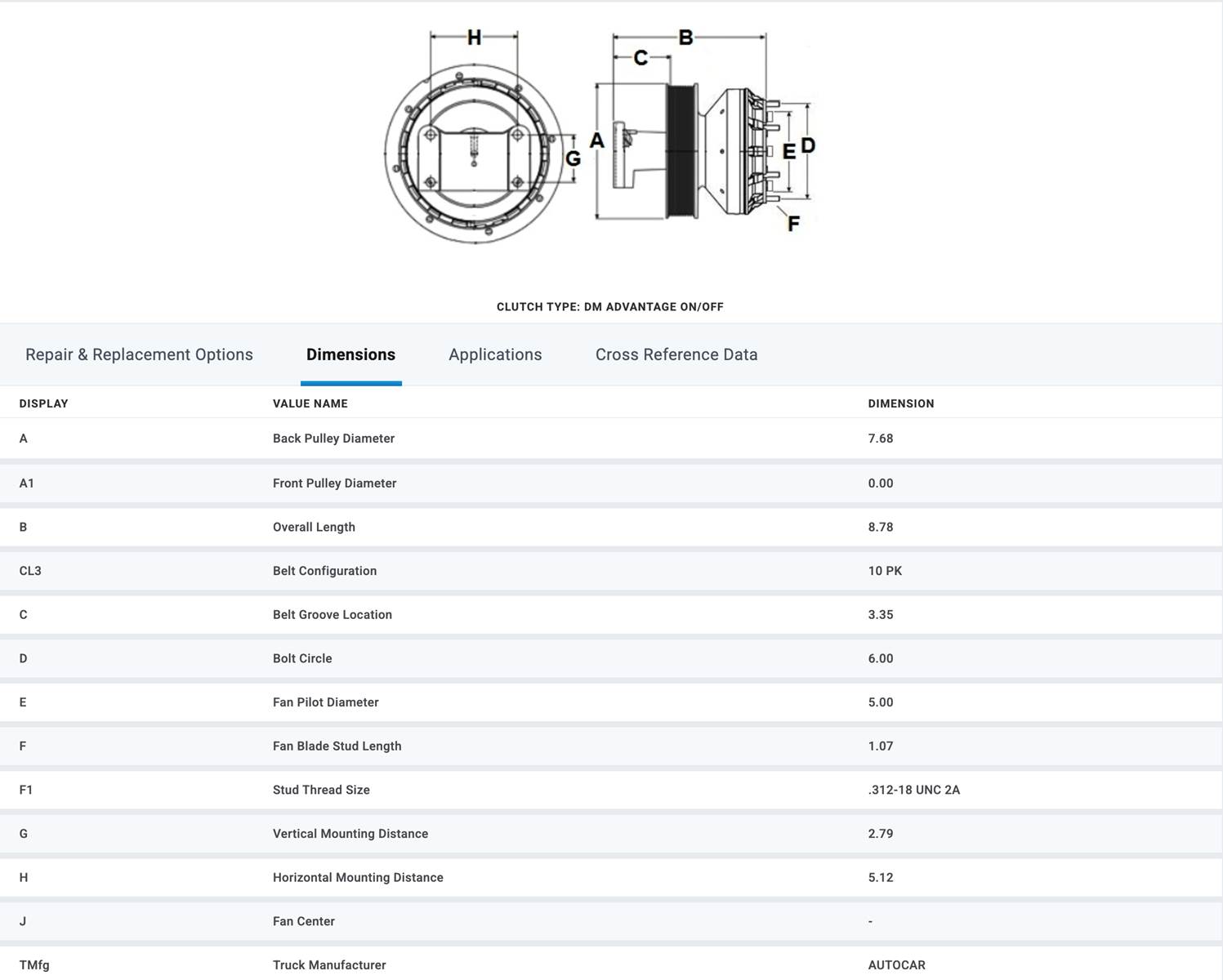Select the Truck Manufacturer label

pos(329,965)
